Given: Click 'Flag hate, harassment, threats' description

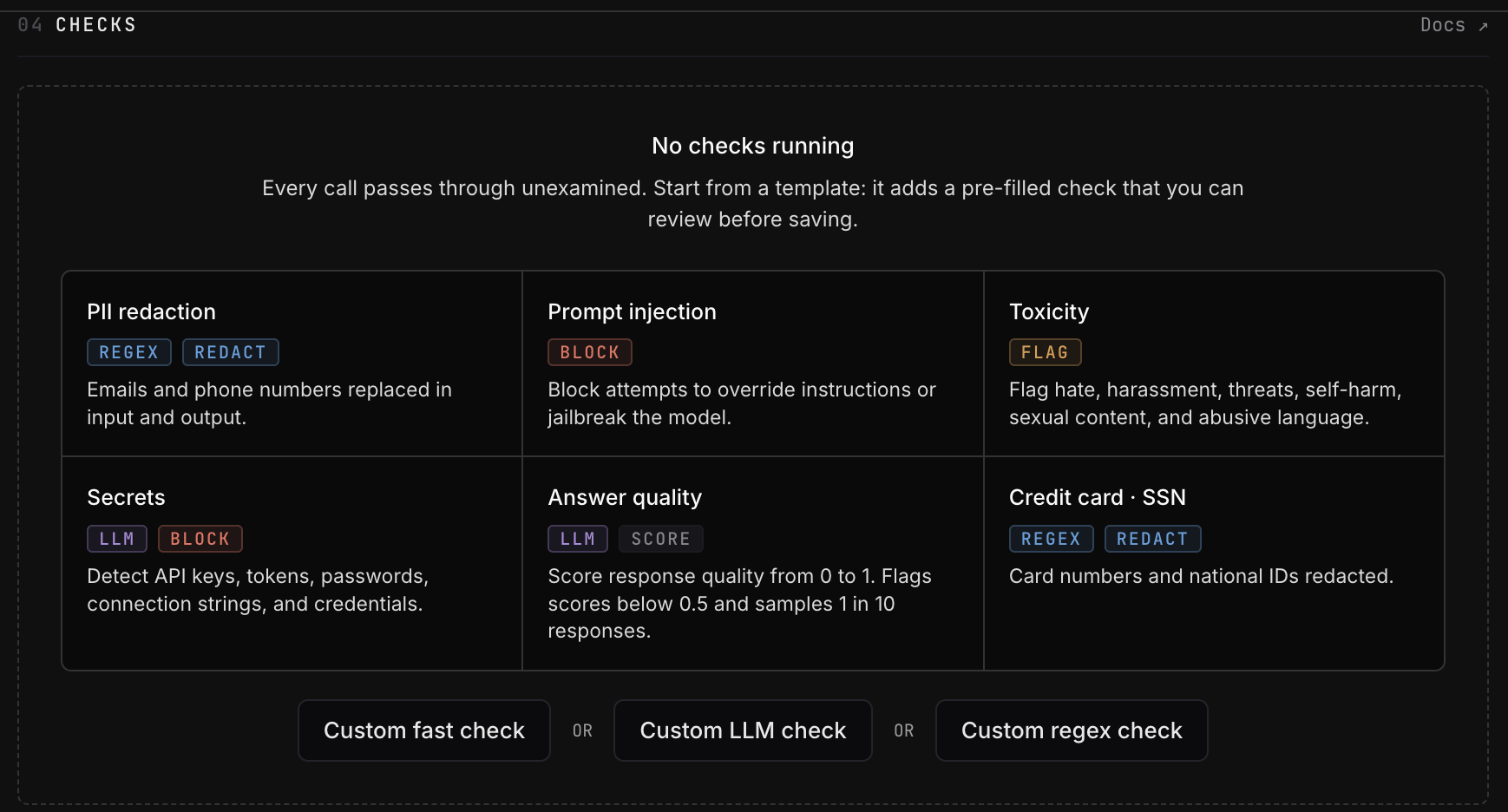Looking at the screenshot, I should click(x=1205, y=403).
